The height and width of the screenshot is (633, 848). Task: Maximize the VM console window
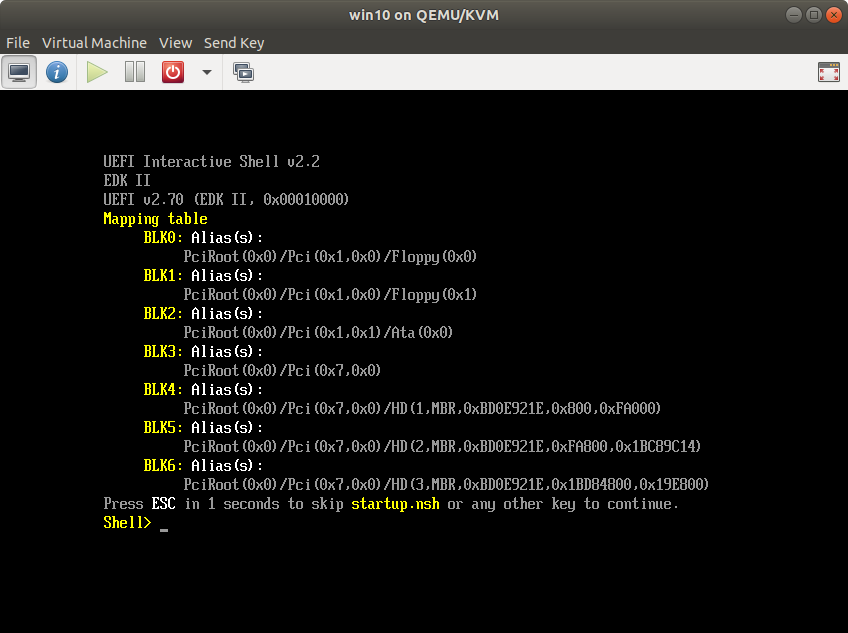pyautogui.click(x=810, y=15)
